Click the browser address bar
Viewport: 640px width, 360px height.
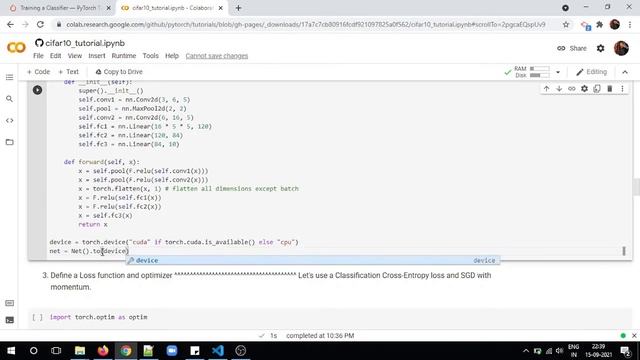pyautogui.click(x=306, y=24)
